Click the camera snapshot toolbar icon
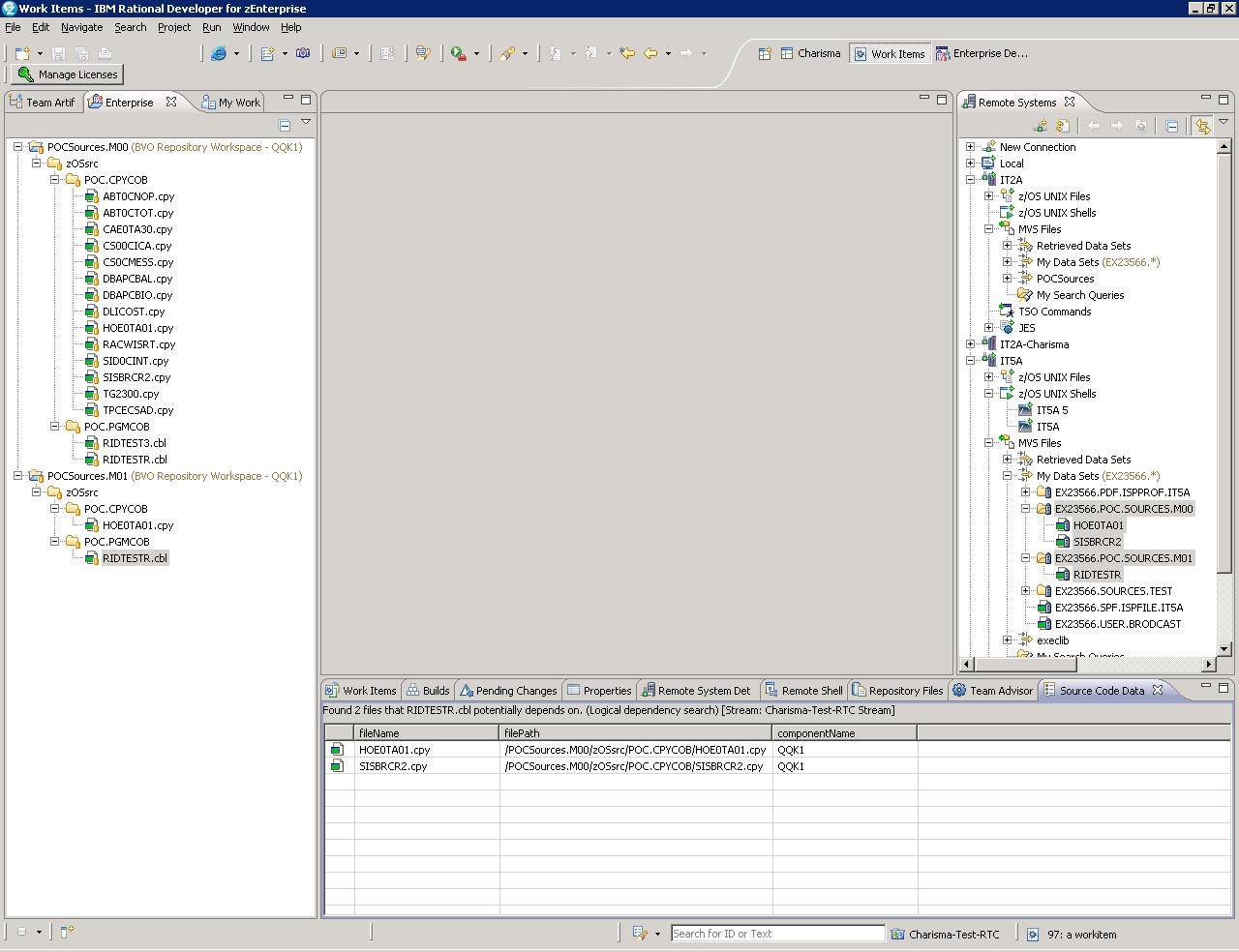Image resolution: width=1239 pixels, height=952 pixels. [x=303, y=53]
